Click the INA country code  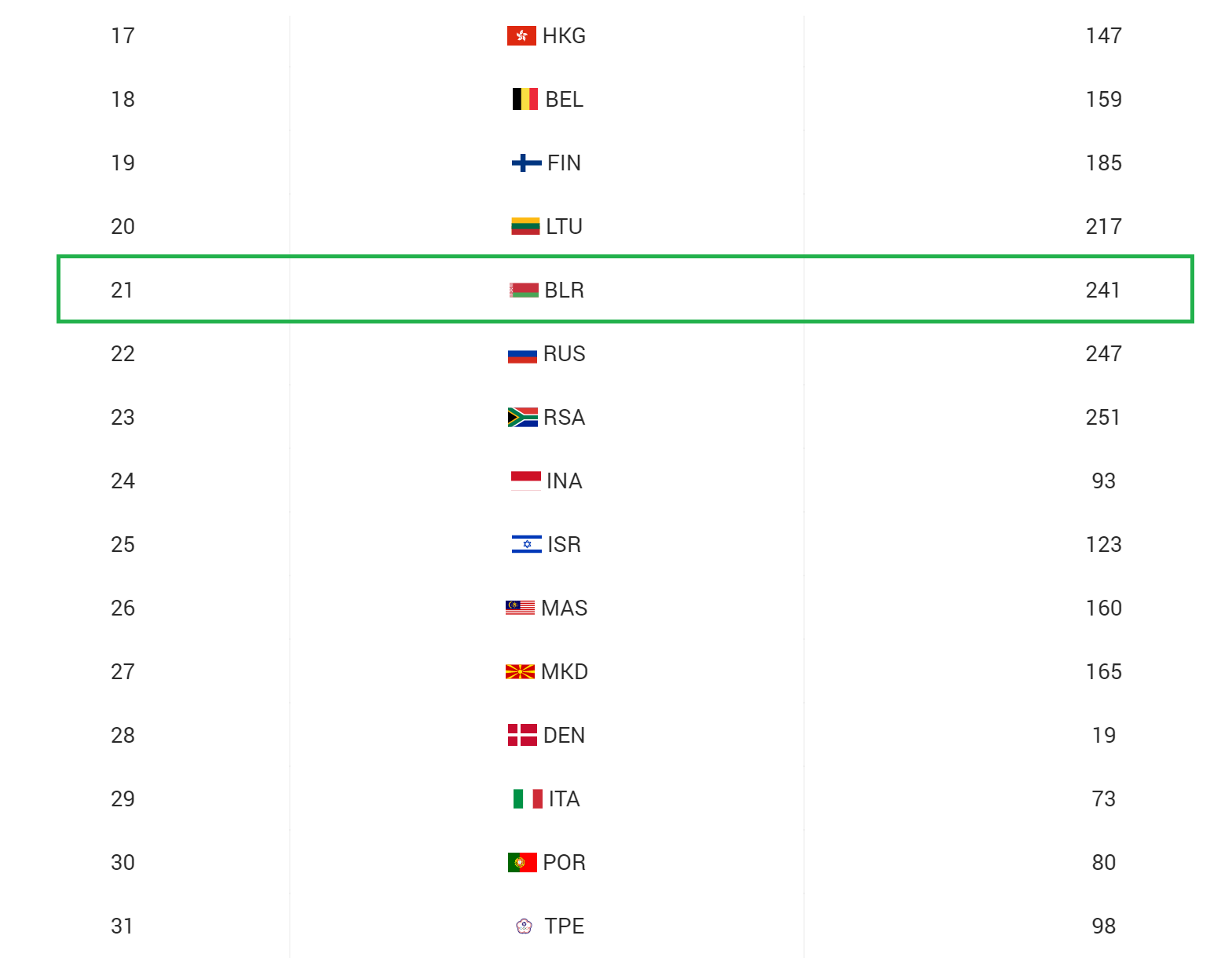coord(564,481)
